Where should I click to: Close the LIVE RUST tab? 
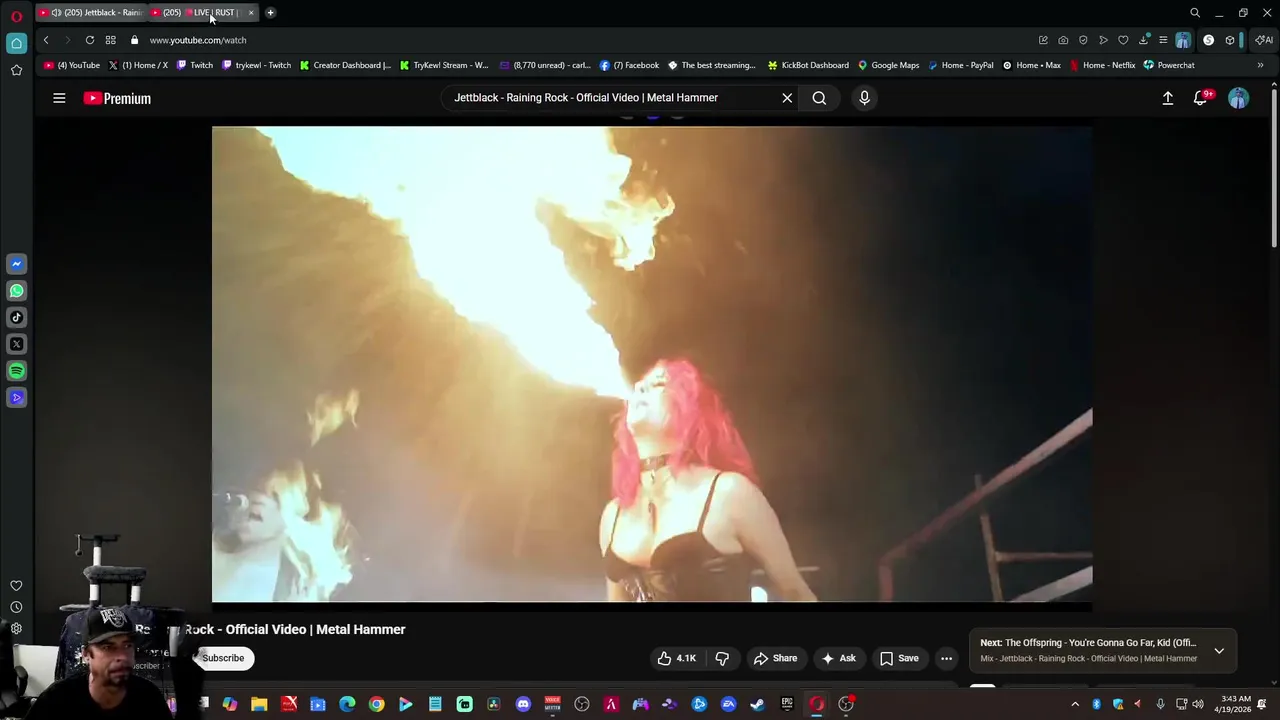251,12
